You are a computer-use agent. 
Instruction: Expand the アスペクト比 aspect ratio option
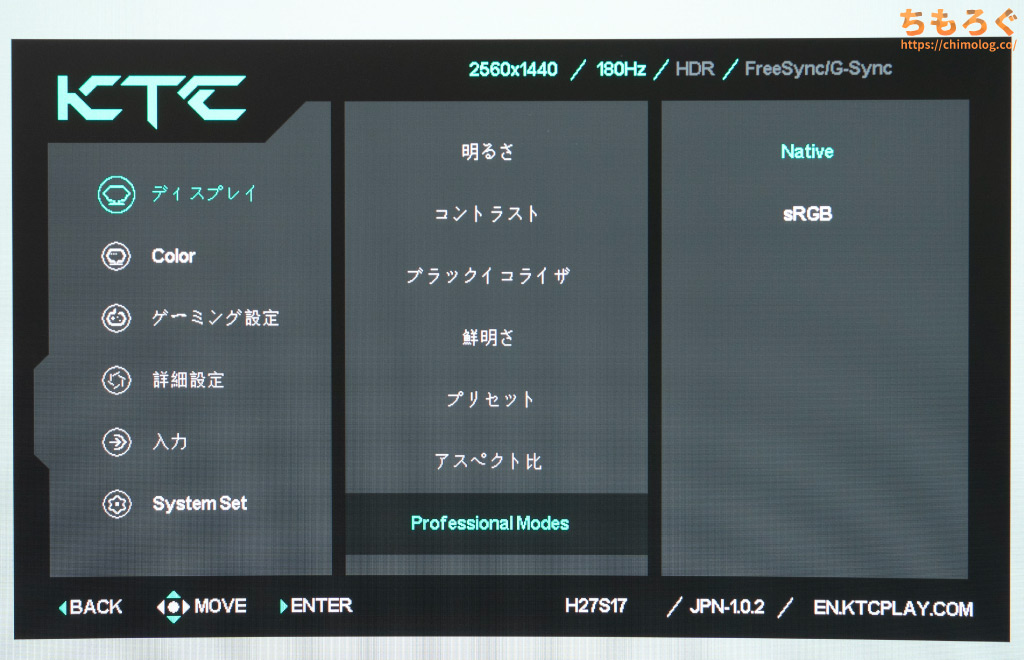(488, 462)
